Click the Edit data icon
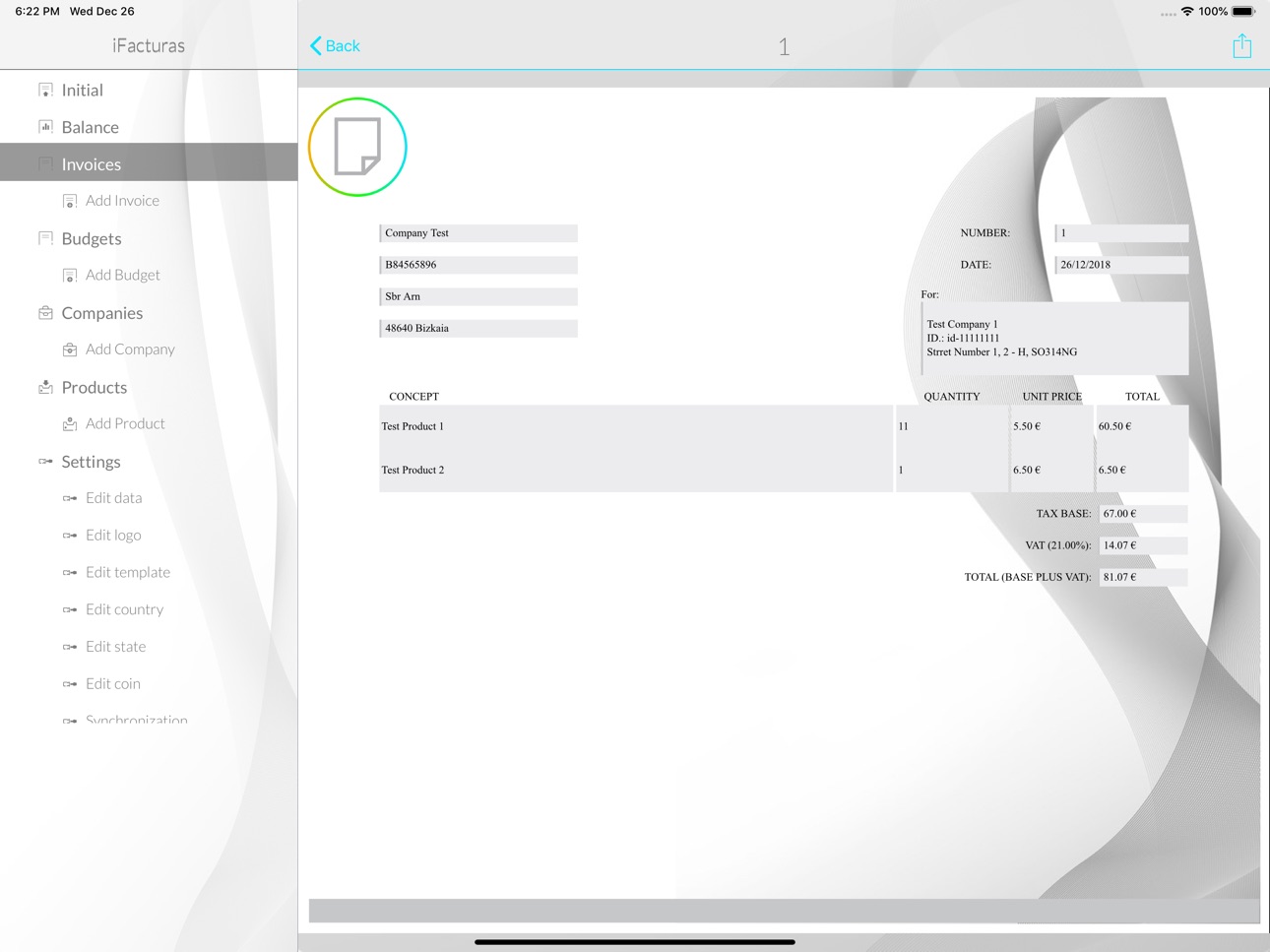This screenshot has height=952, width=1270. [x=70, y=498]
